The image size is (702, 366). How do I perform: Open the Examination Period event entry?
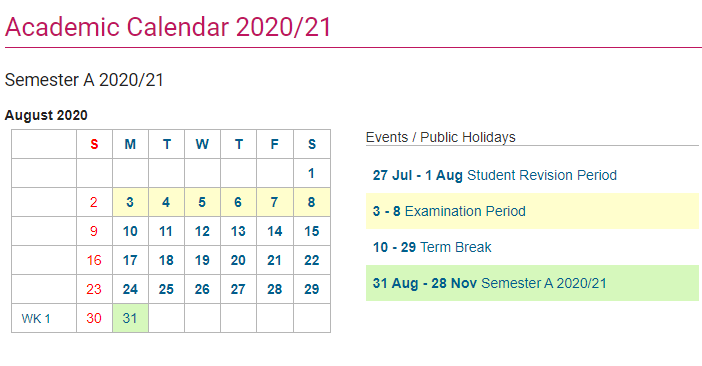coord(532,211)
